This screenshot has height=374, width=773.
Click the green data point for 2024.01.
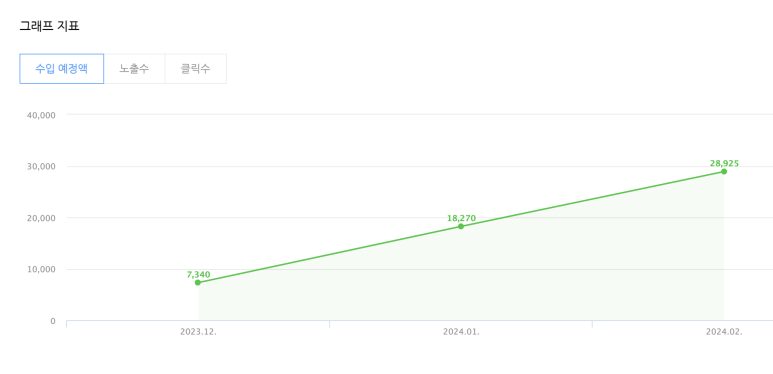tap(461, 226)
